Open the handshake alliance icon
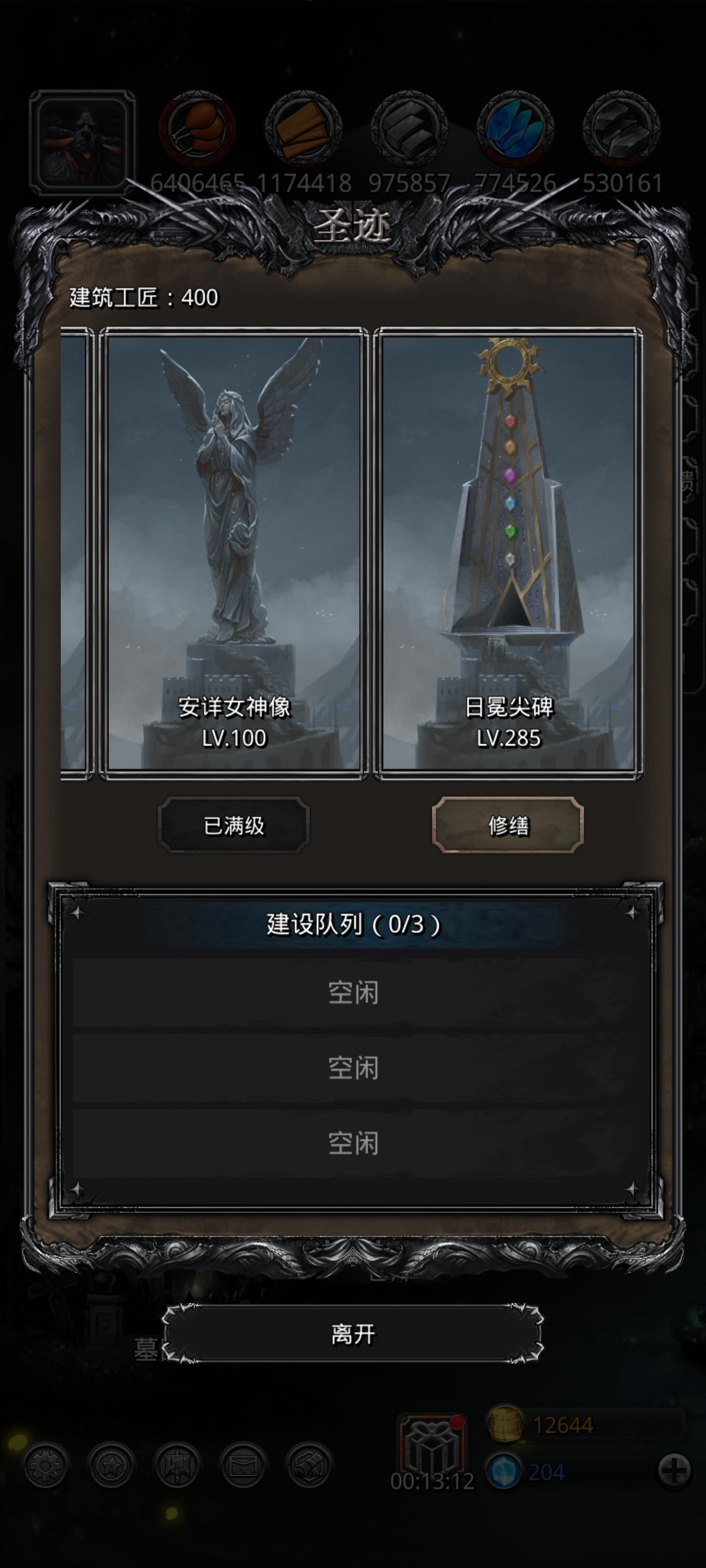This screenshot has height=1568, width=706. click(309, 1466)
